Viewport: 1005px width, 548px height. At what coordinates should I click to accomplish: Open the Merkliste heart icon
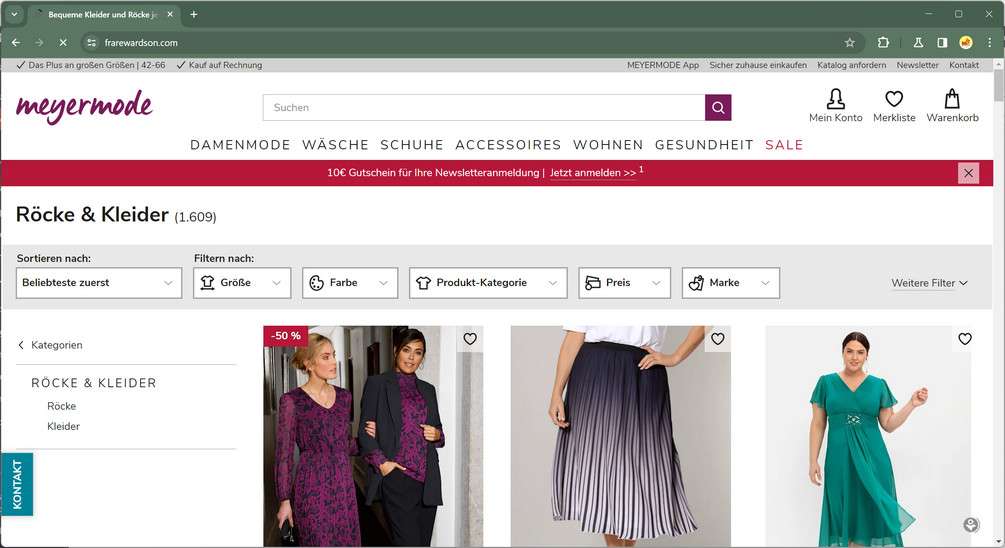click(x=894, y=106)
